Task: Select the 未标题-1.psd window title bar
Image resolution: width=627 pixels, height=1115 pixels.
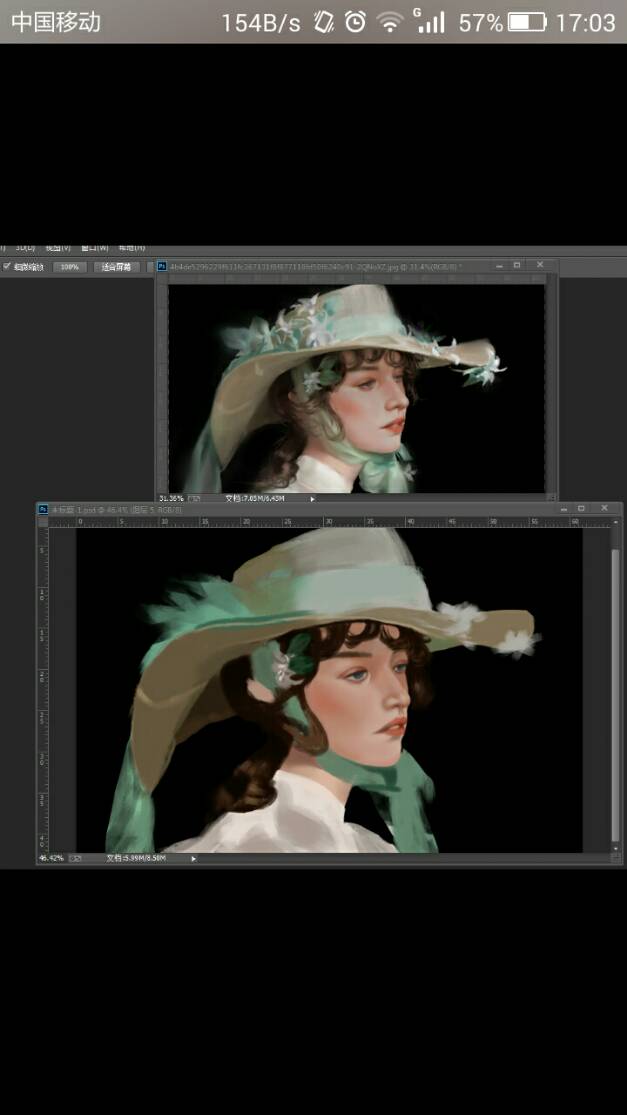Action: click(x=329, y=509)
